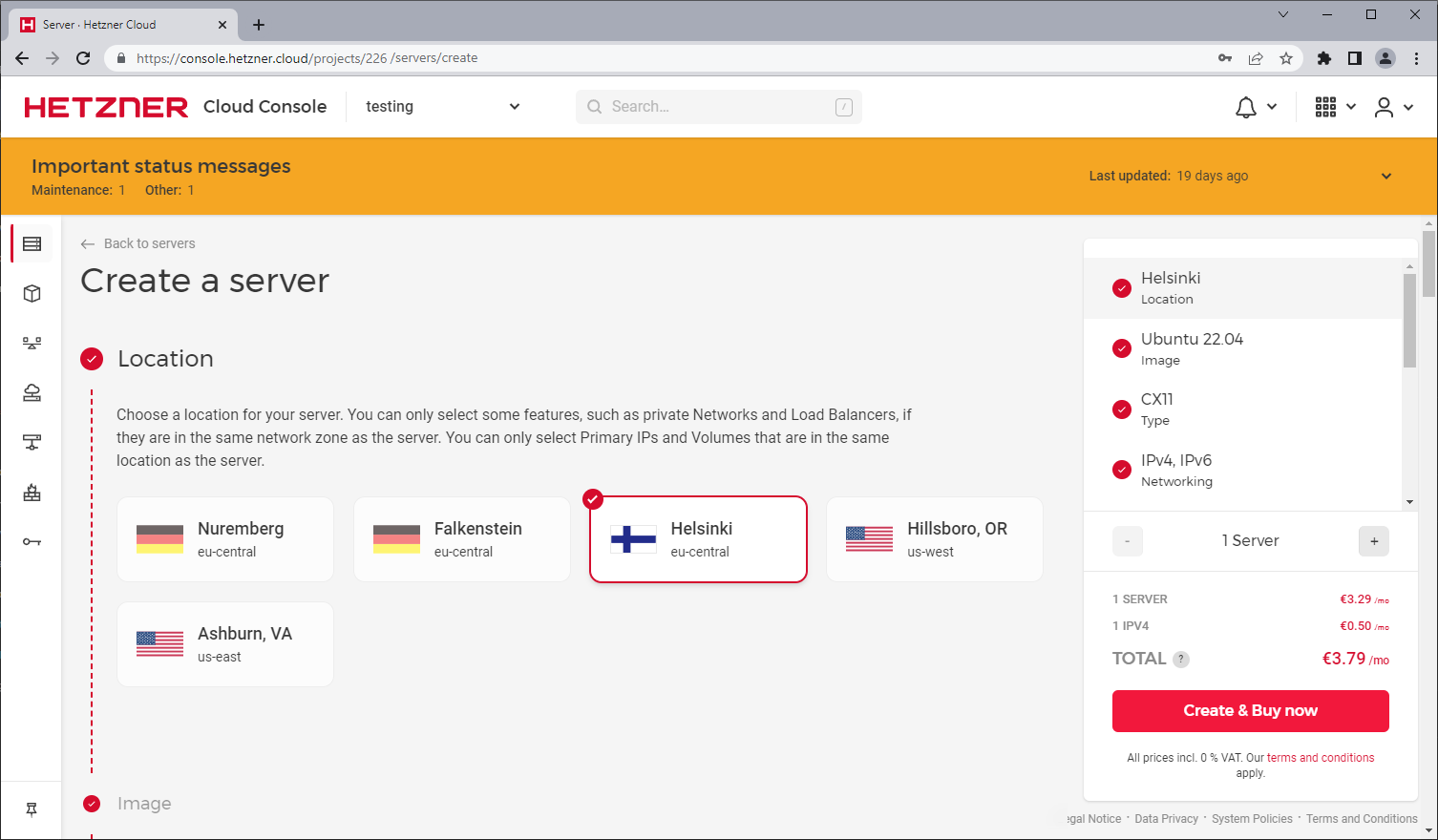The image size is (1438, 840).
Task: Click the TOTAL help question mark icon
Action: tap(1181, 659)
